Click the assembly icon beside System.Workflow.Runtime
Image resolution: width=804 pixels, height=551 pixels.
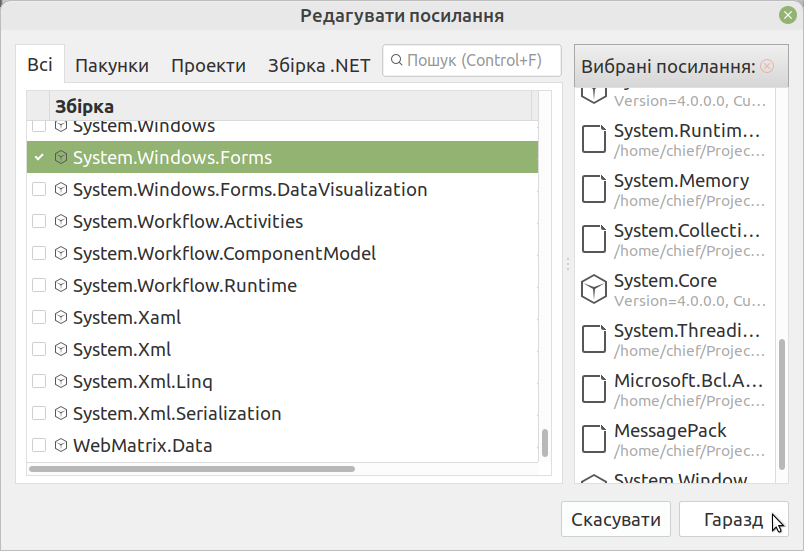[x=61, y=285]
